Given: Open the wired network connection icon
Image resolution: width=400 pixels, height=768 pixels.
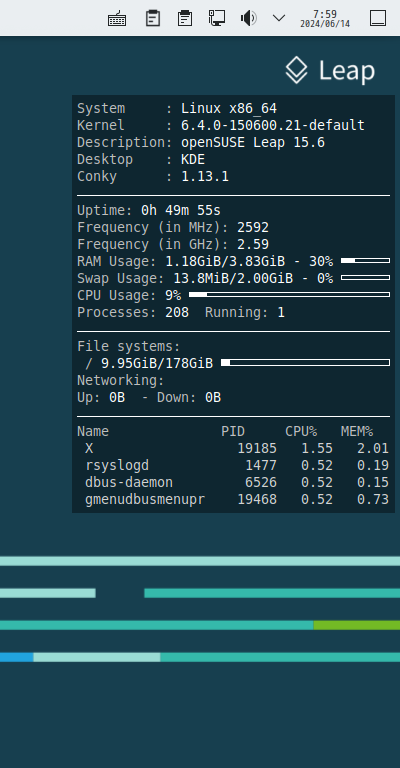Looking at the screenshot, I should (216, 18).
